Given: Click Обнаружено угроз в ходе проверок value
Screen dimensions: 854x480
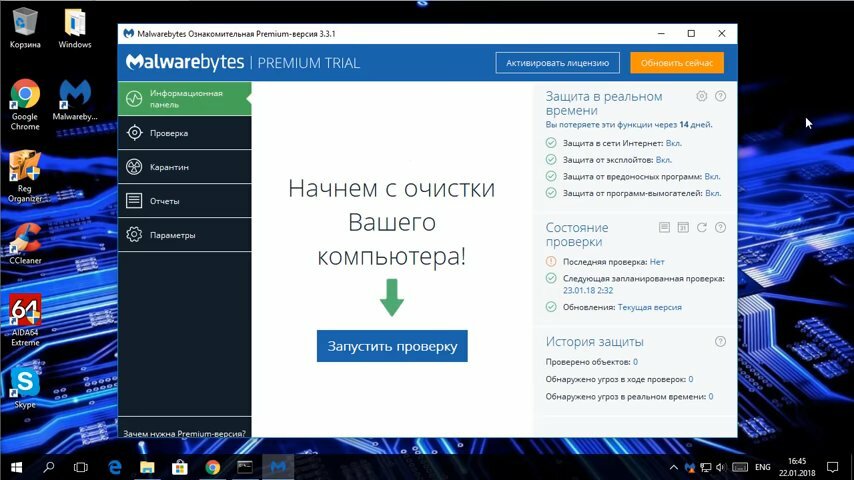Looking at the screenshot, I should [x=691, y=379].
